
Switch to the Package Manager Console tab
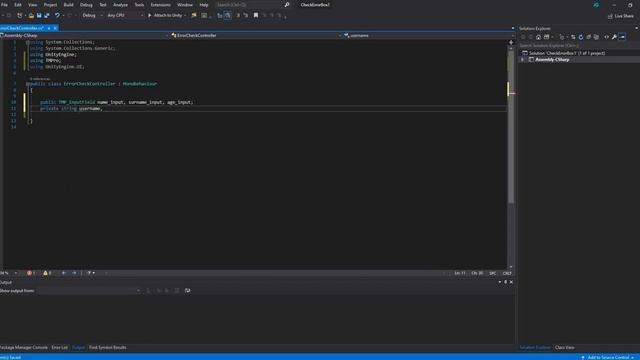click(x=23, y=348)
